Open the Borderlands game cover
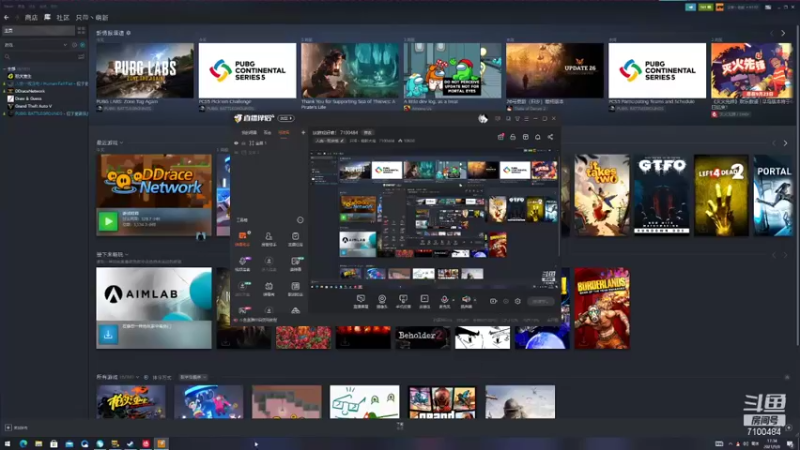This screenshot has height=450, width=800. [602, 308]
